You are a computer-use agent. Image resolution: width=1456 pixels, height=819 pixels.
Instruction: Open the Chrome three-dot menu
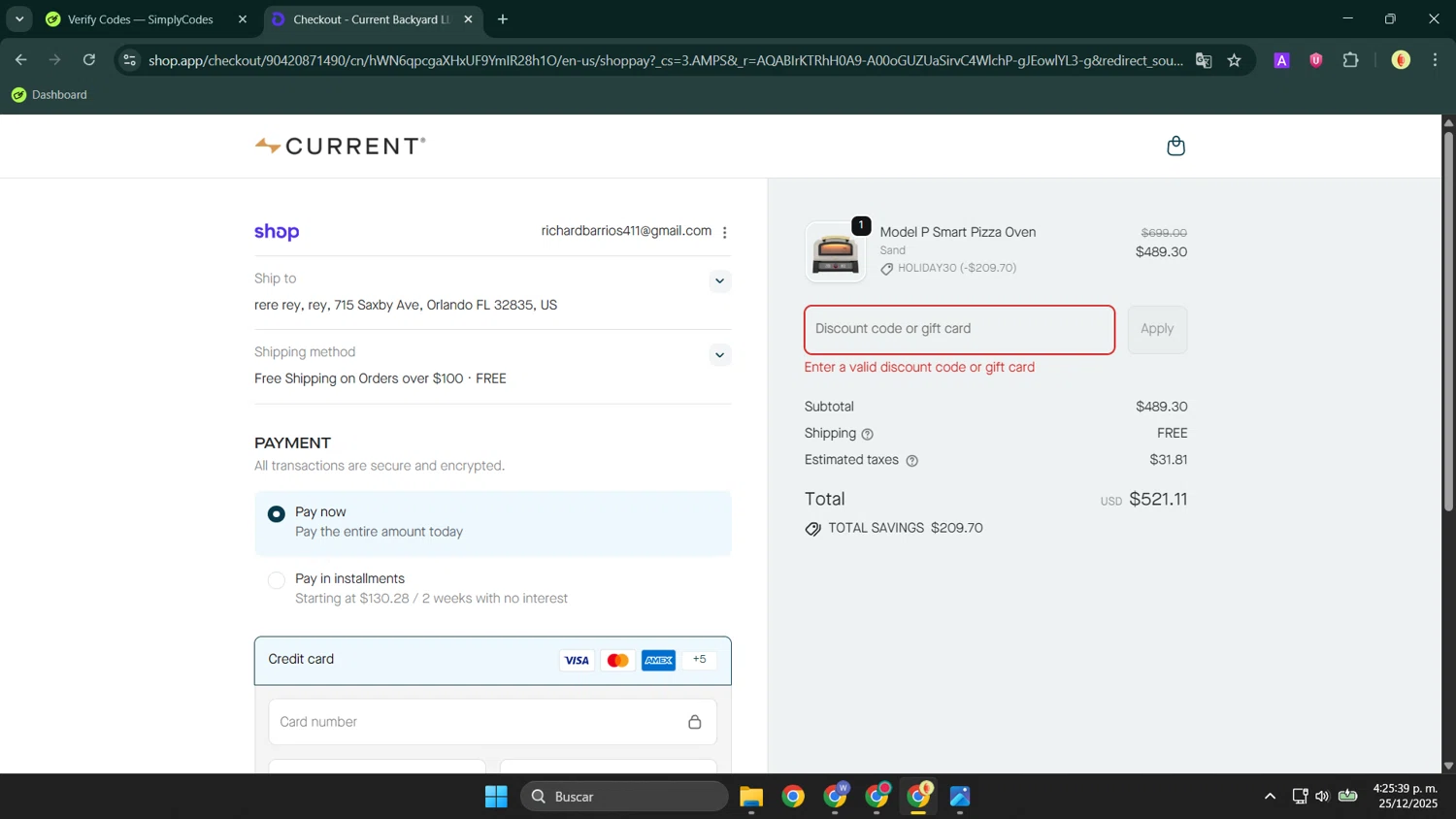tap(1436, 60)
